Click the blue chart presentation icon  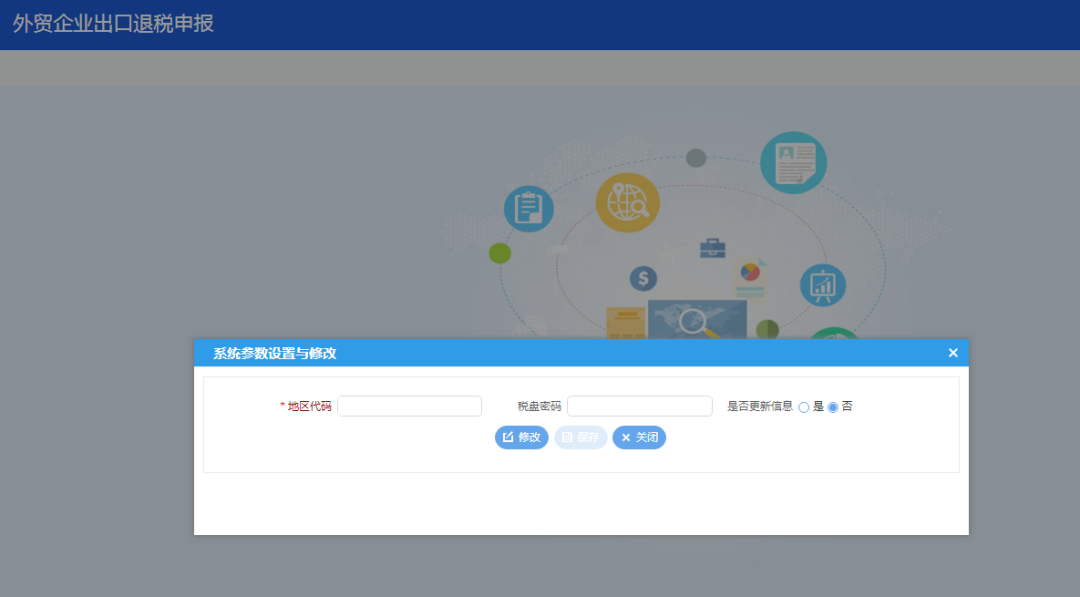[x=823, y=285]
